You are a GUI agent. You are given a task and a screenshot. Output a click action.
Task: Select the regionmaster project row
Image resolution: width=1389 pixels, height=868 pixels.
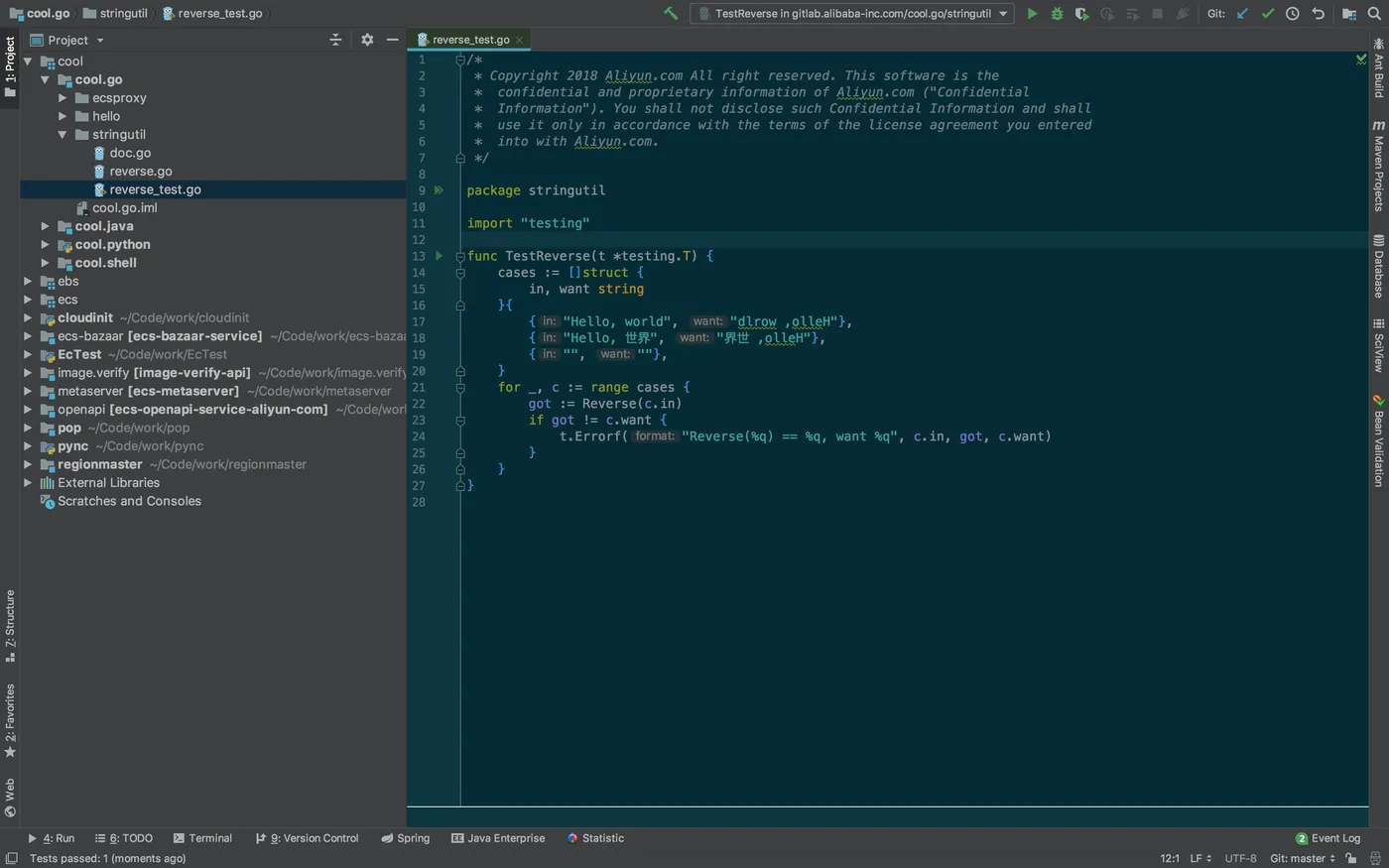click(212, 464)
